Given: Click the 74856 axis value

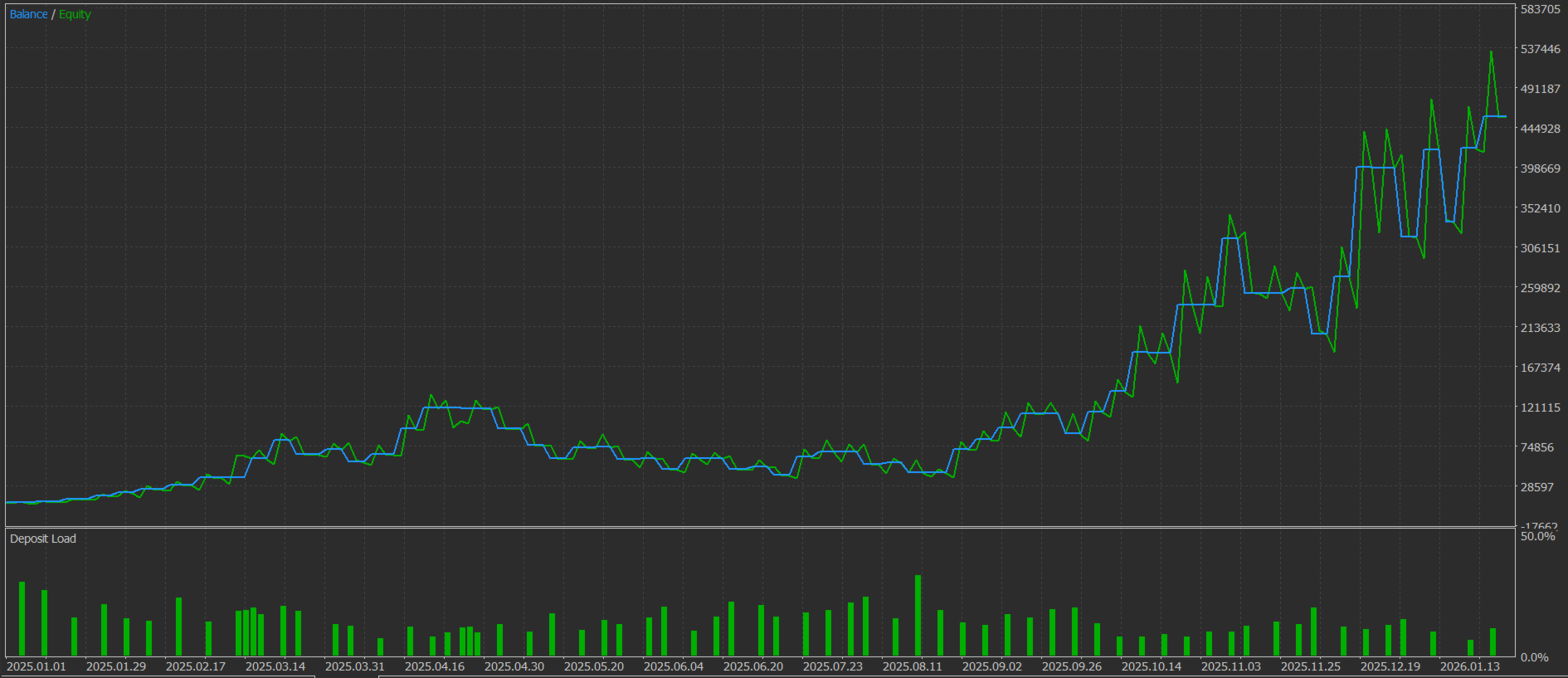Looking at the screenshot, I should coord(1536,447).
